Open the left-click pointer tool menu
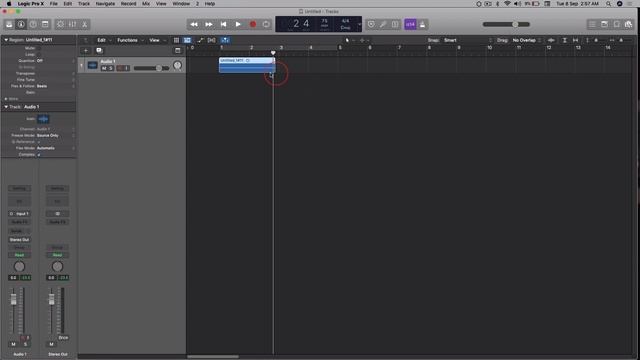This screenshot has height=360, width=640. click(x=349, y=40)
